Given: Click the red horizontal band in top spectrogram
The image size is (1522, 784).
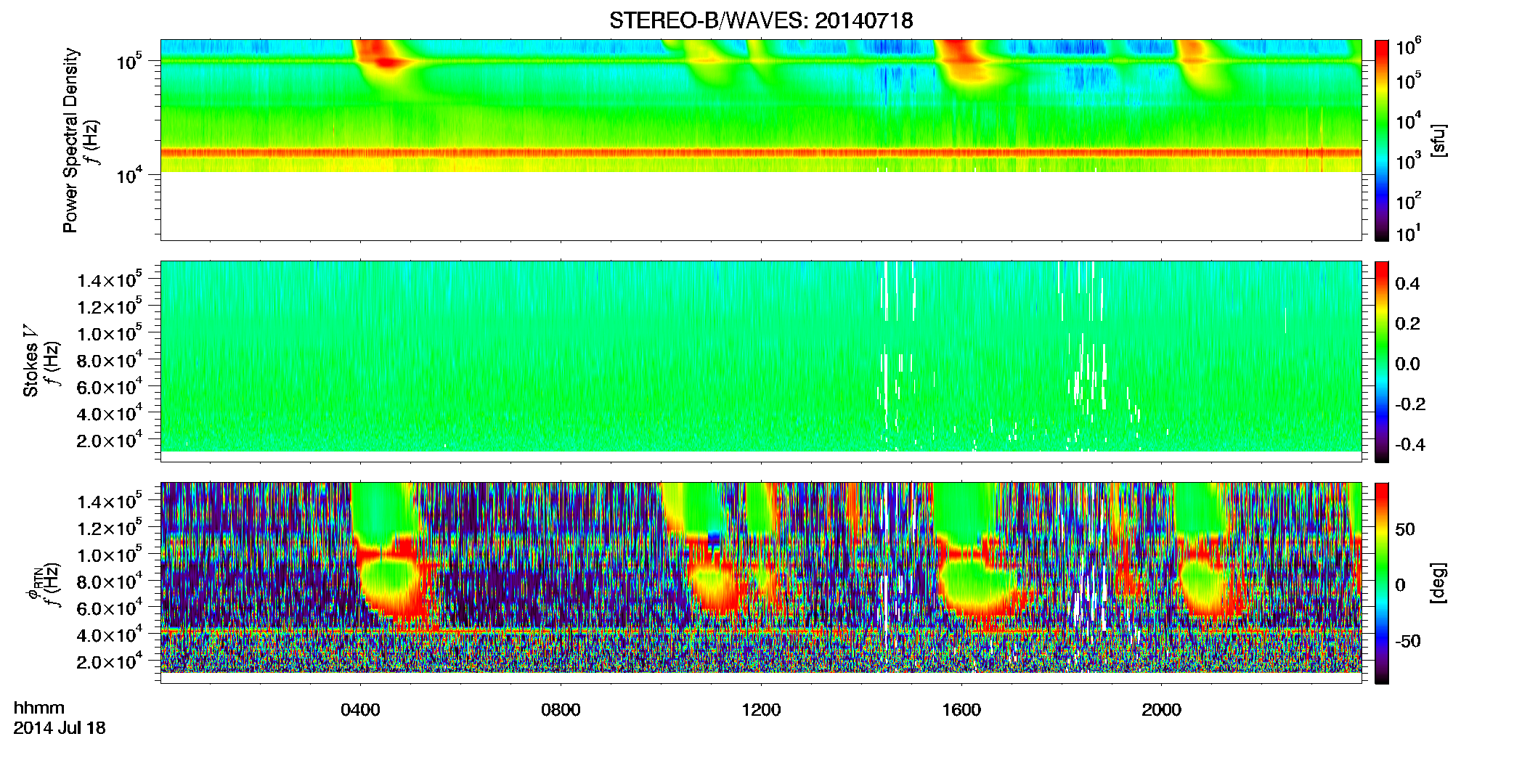Looking at the screenshot, I should pos(760,152).
